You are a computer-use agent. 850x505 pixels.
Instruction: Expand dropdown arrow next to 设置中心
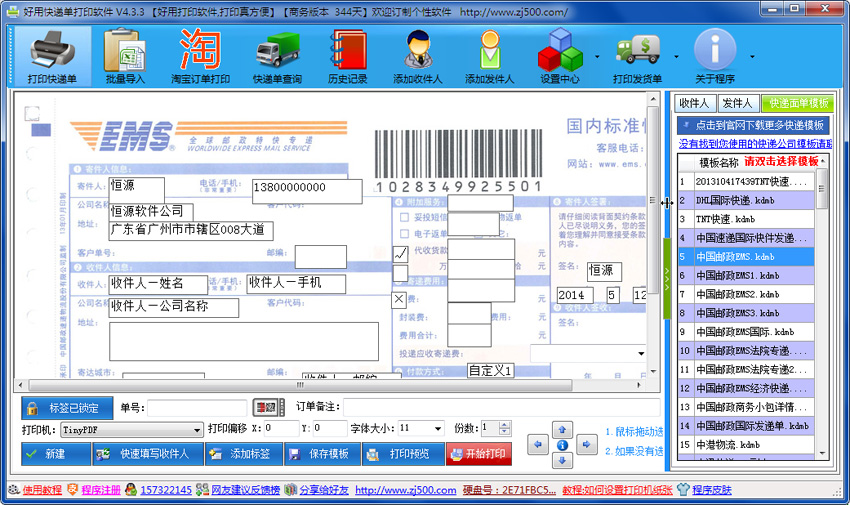tap(597, 56)
